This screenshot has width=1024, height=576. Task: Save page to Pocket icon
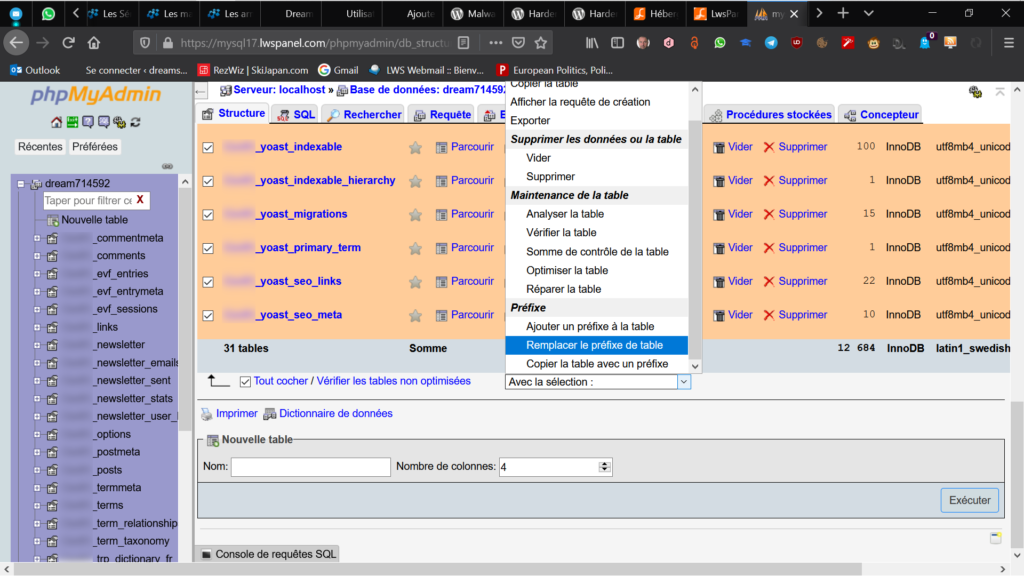pos(519,43)
